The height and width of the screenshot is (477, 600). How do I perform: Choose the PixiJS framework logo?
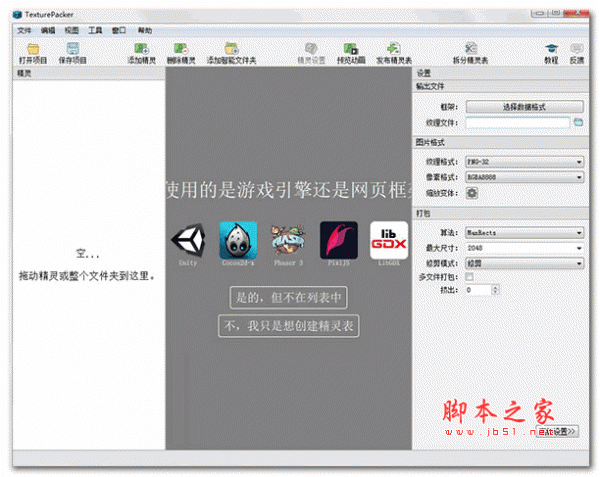click(x=339, y=241)
